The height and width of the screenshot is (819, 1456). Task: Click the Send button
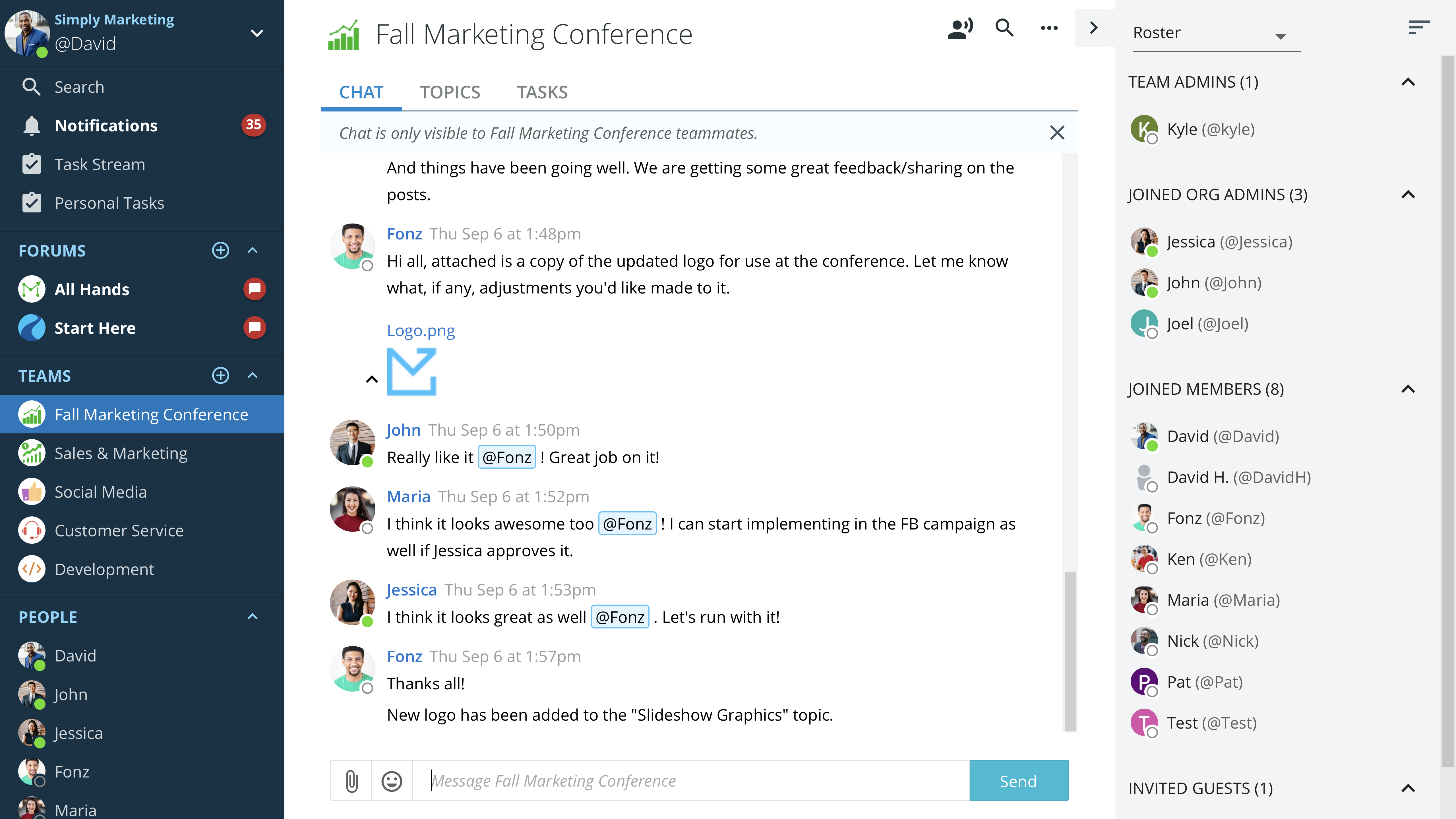[1019, 781]
